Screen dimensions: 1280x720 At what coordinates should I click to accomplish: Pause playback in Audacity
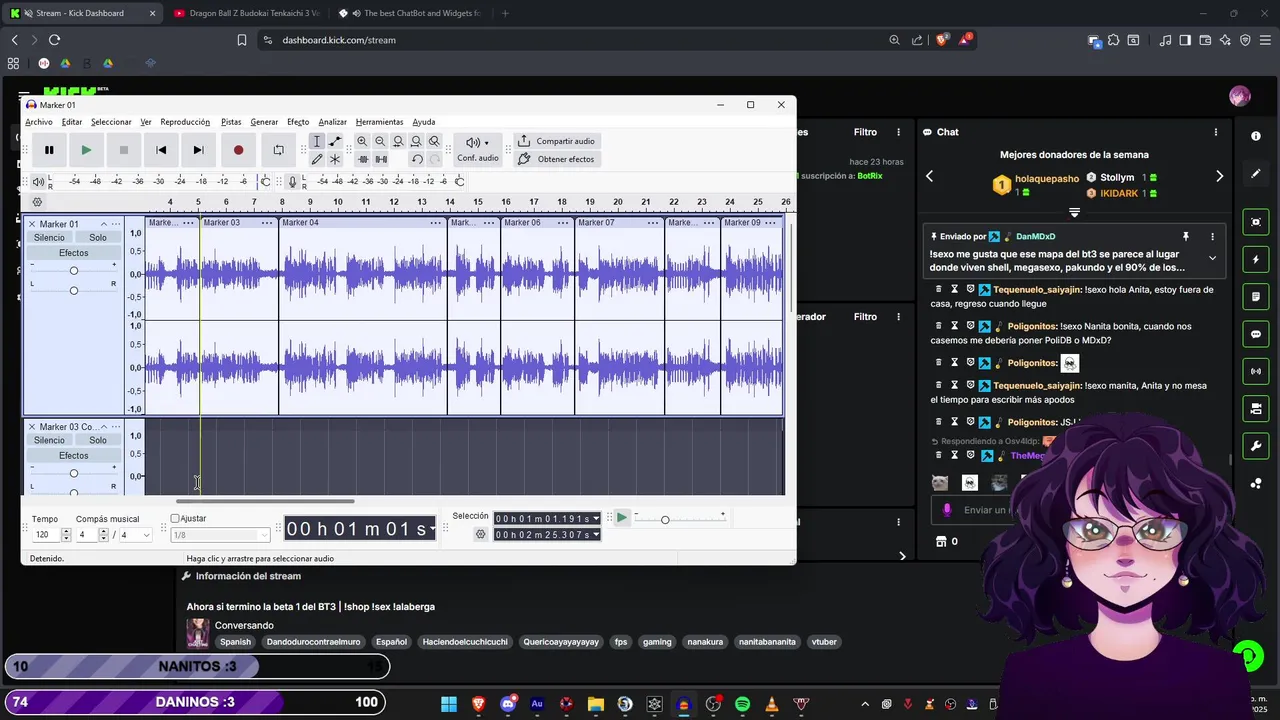pos(49,150)
